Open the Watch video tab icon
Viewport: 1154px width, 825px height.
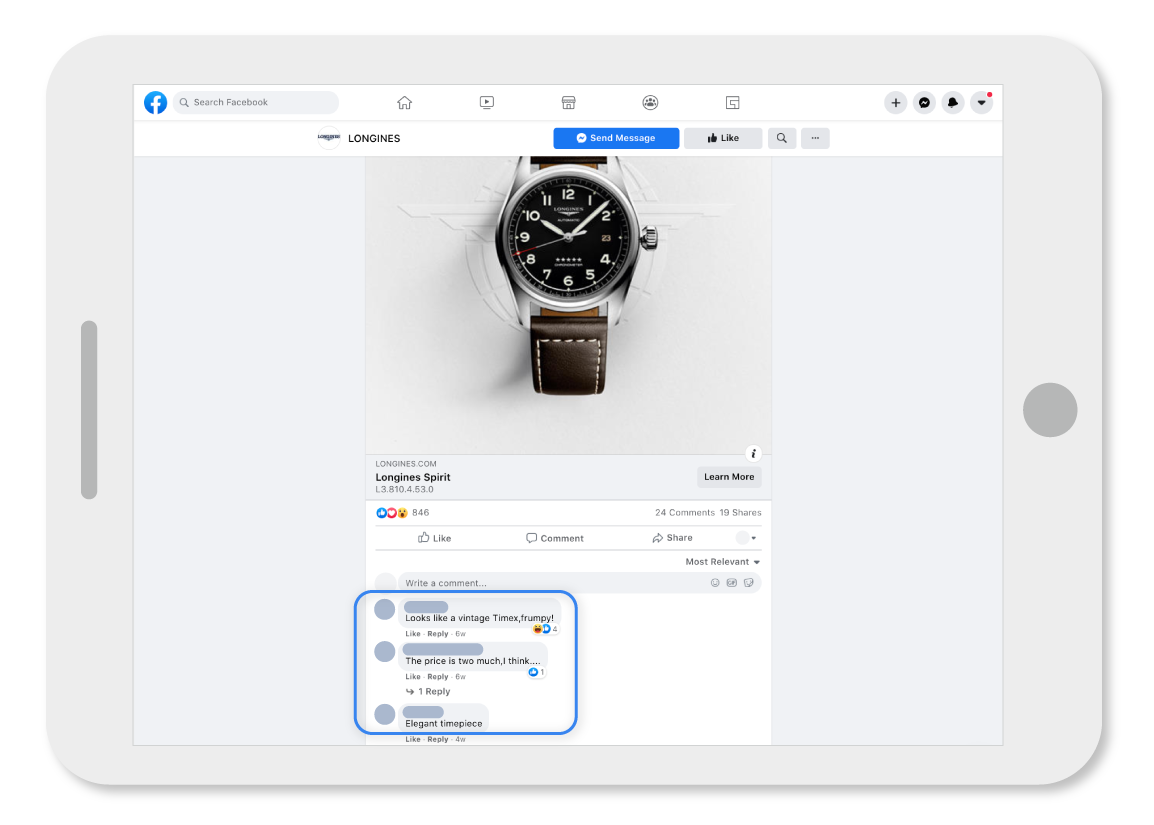(x=486, y=102)
